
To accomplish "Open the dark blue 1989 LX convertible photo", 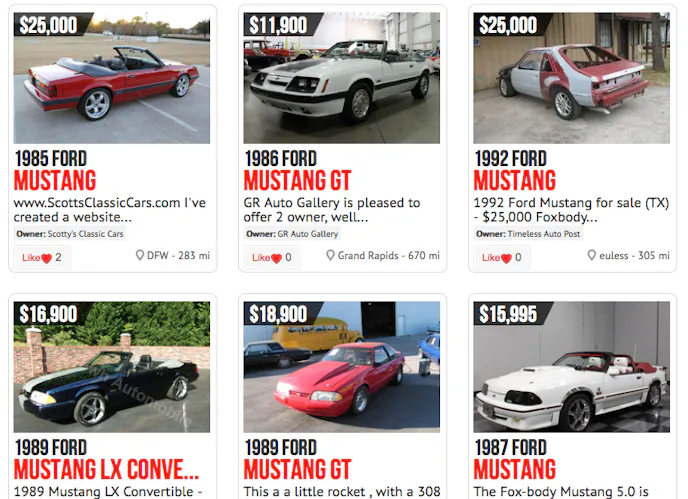I will tap(112, 367).
